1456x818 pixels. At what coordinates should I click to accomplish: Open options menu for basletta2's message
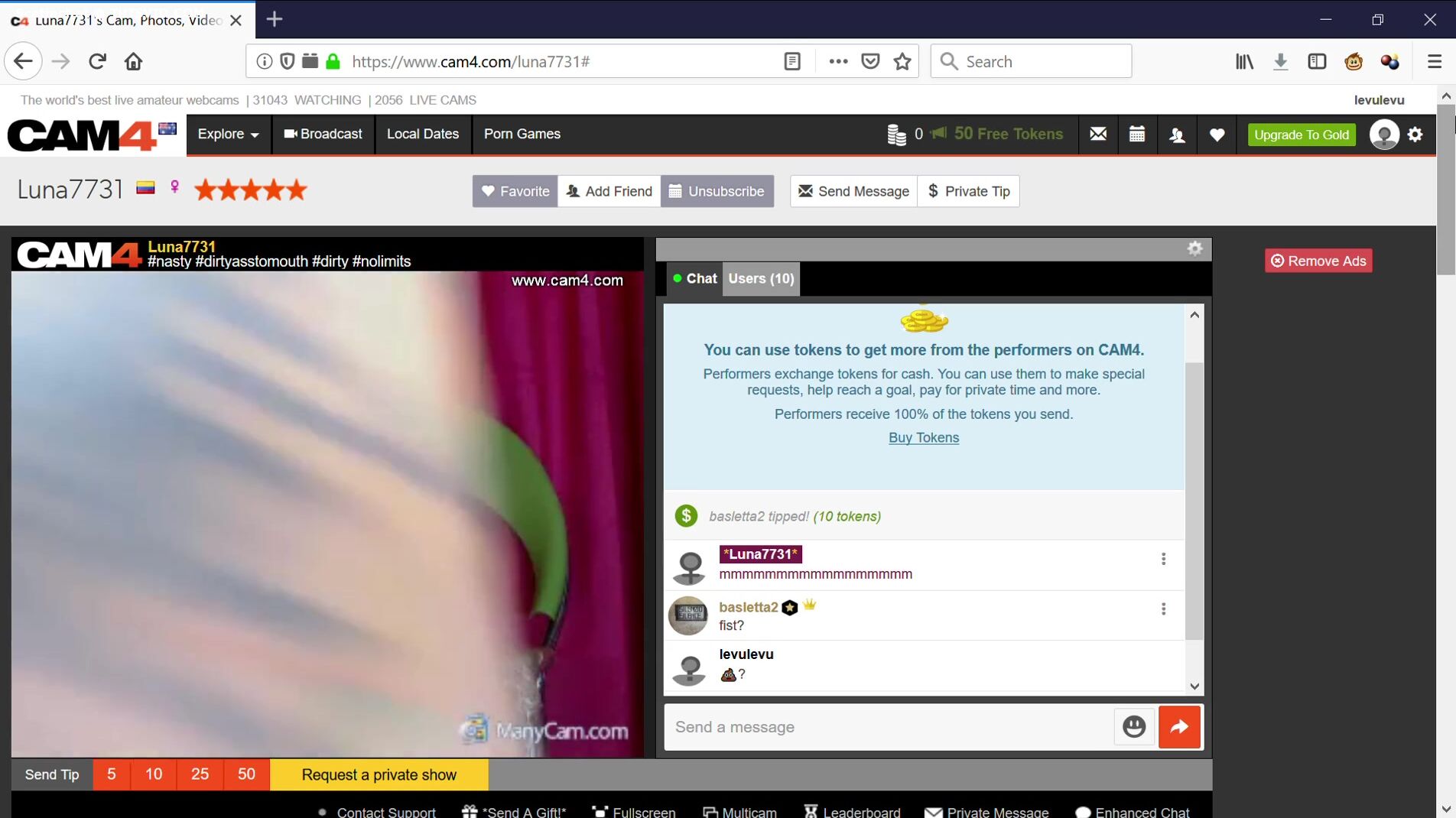pyautogui.click(x=1163, y=609)
